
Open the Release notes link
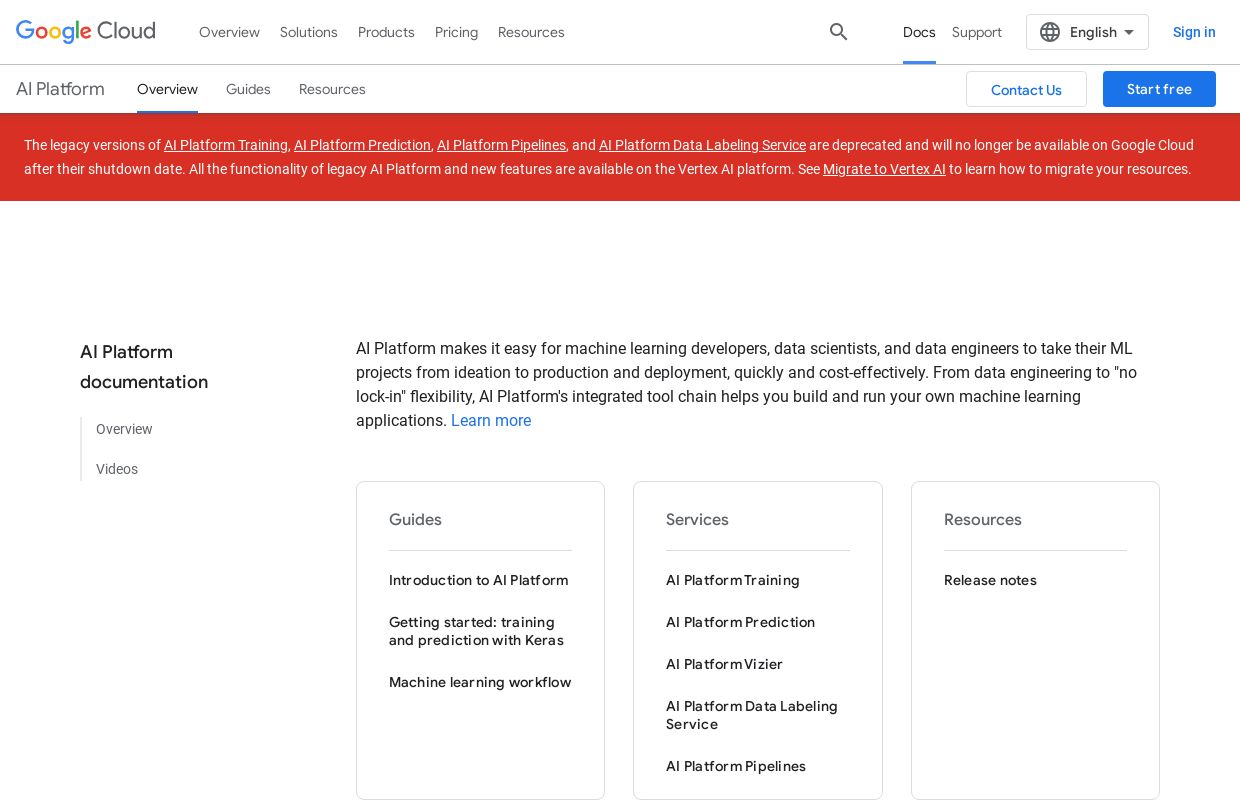(x=990, y=580)
